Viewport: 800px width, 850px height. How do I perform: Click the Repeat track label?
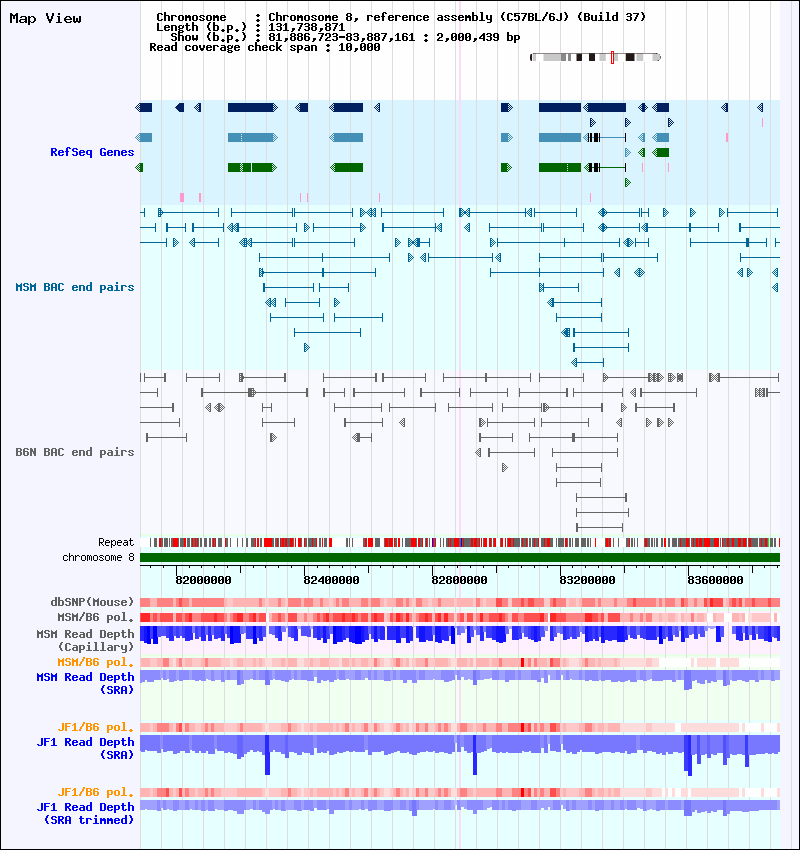point(116,542)
